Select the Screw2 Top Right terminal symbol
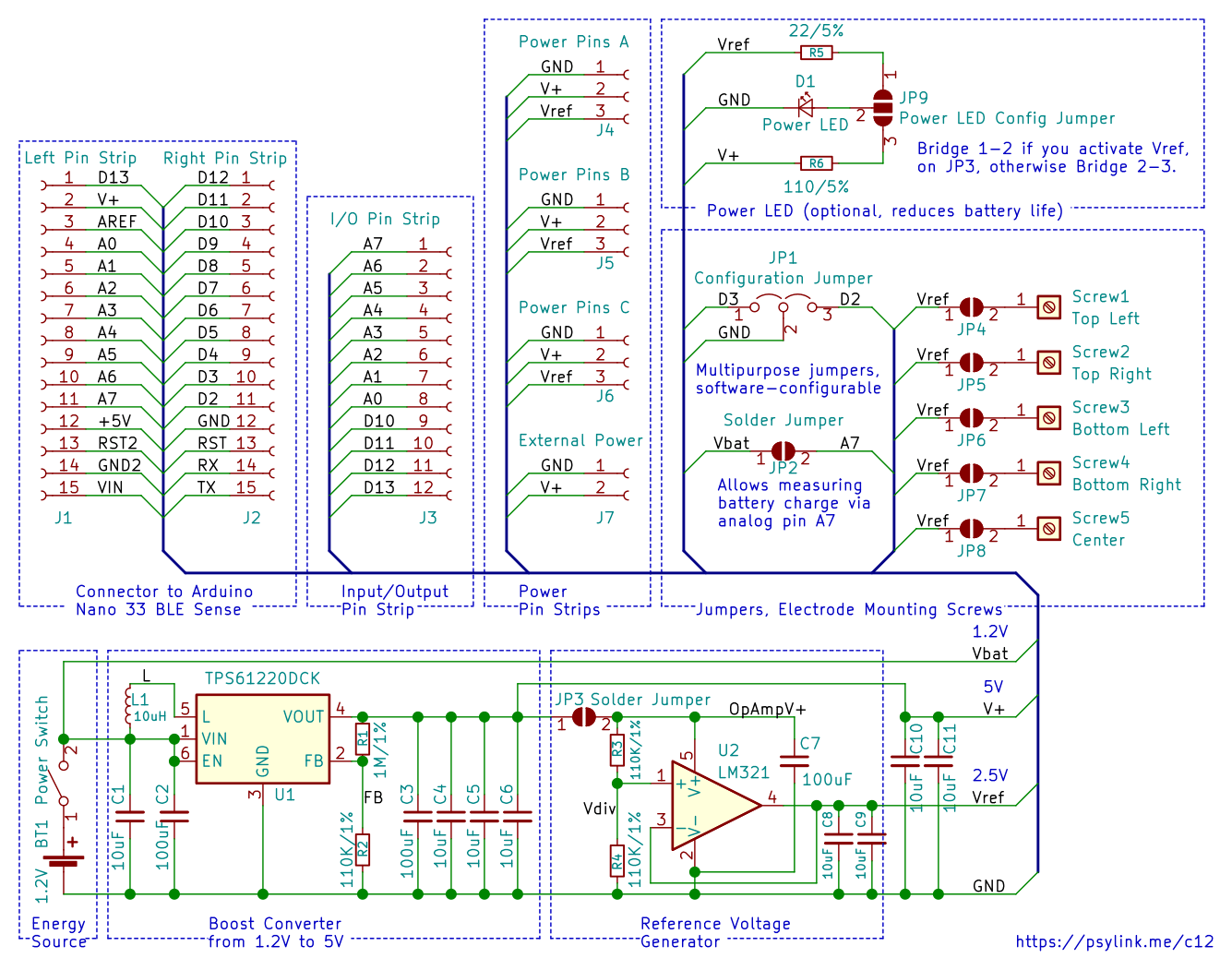This screenshot has height=970, width=1232. pyautogui.click(x=1049, y=363)
